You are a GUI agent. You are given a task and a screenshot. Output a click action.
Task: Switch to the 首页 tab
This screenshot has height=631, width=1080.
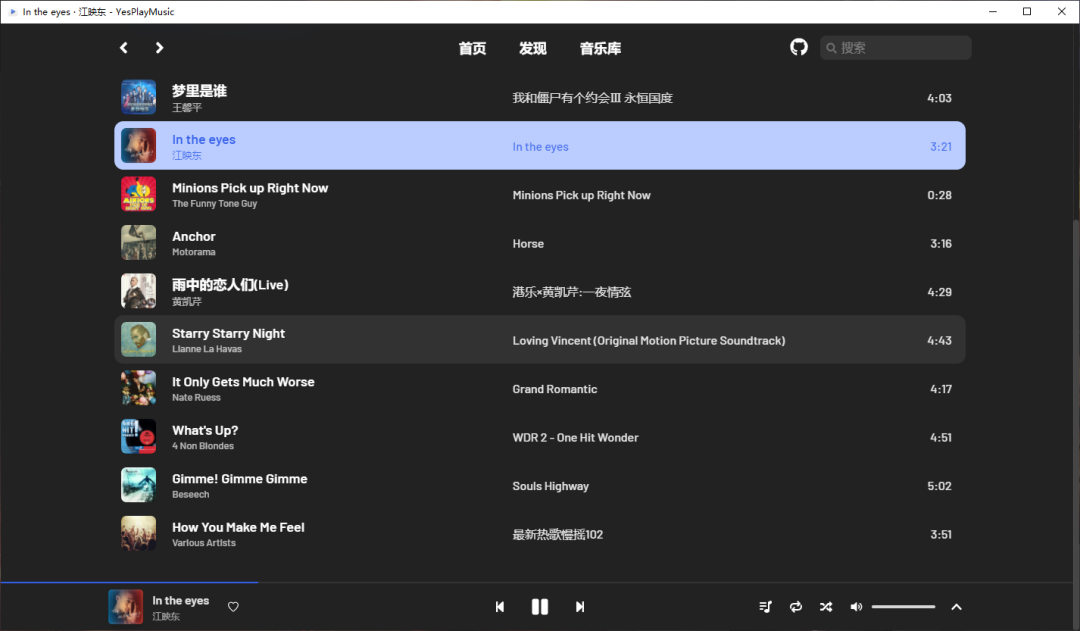pyautogui.click(x=472, y=48)
